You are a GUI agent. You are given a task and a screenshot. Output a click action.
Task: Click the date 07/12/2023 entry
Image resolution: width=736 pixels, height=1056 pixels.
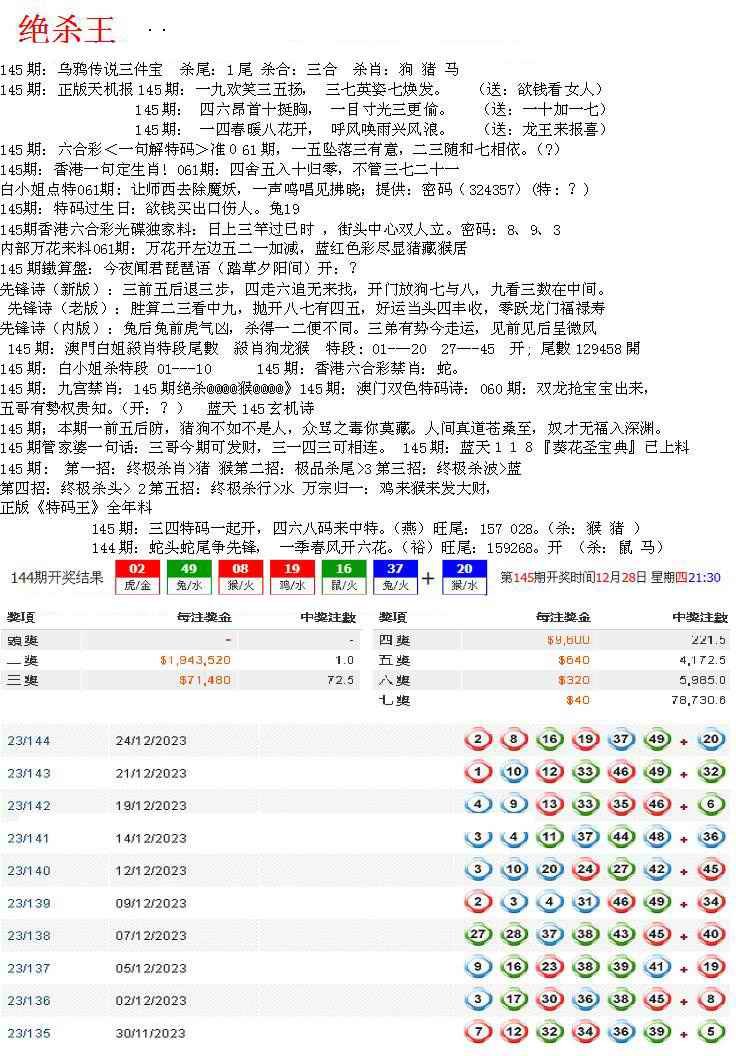[x=151, y=936]
